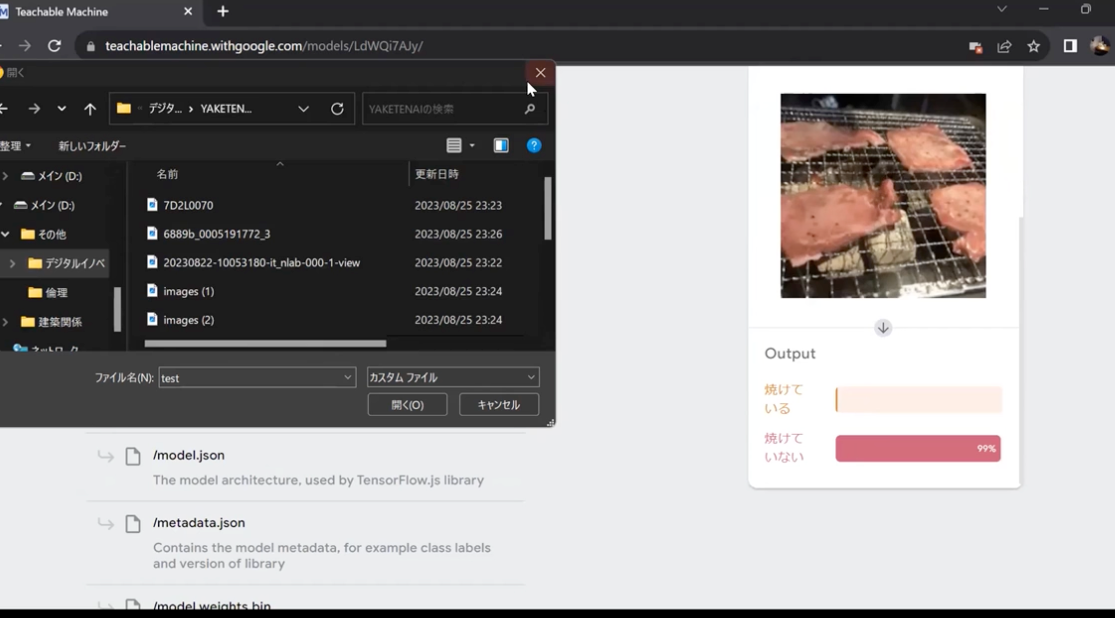Refresh the YAKETEN folder view

(x=337, y=109)
